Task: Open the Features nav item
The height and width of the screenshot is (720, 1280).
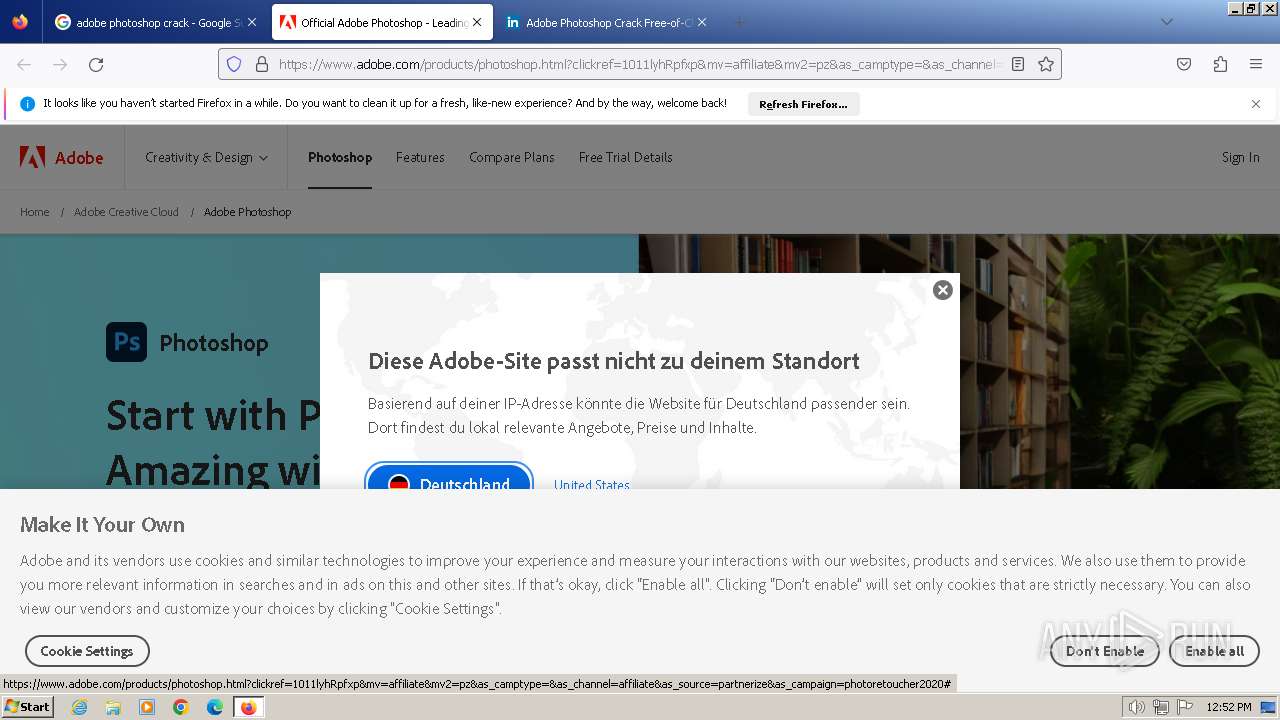Action: [x=420, y=157]
